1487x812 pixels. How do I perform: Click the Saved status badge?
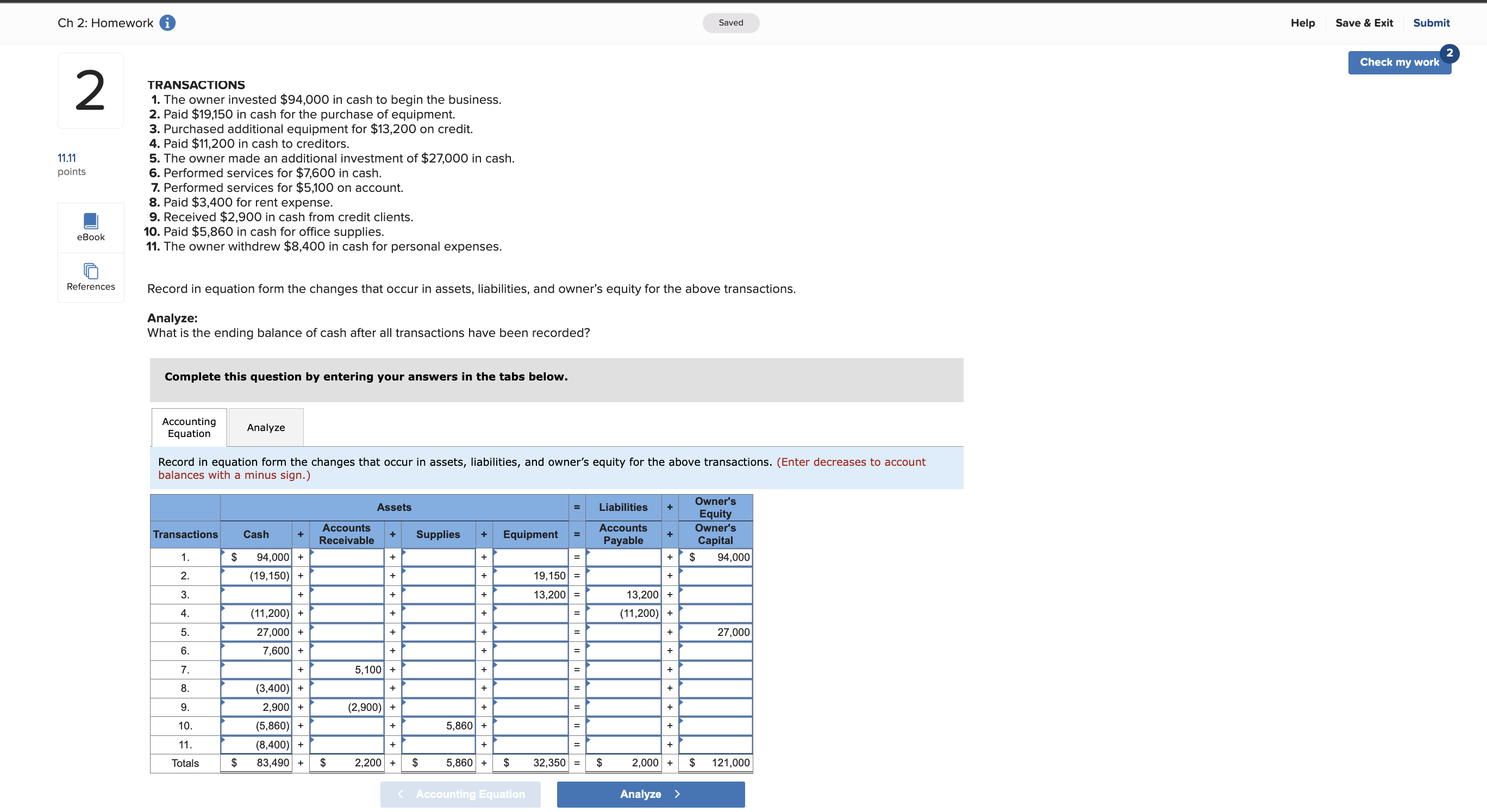point(731,23)
